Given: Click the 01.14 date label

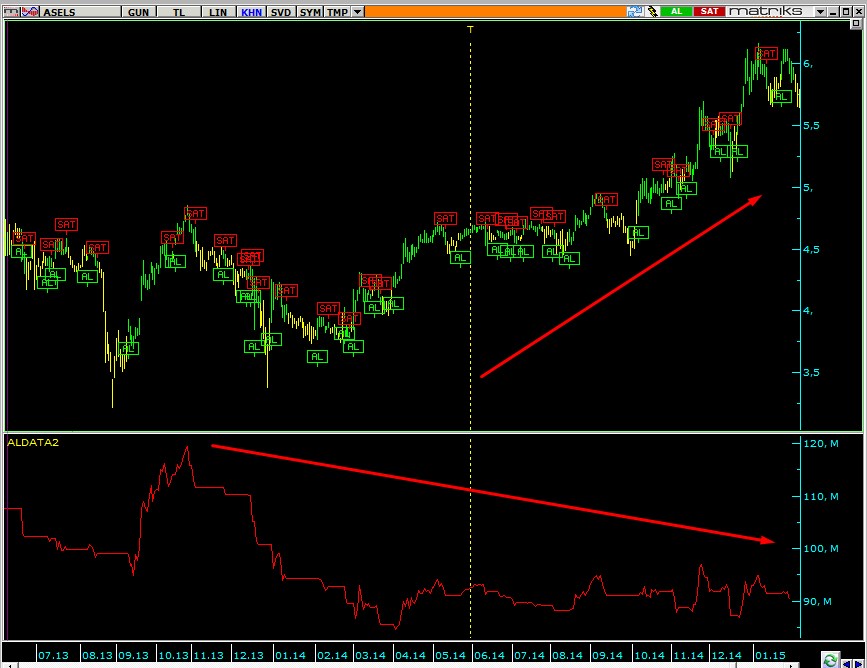Looking at the screenshot, I should click(290, 655).
